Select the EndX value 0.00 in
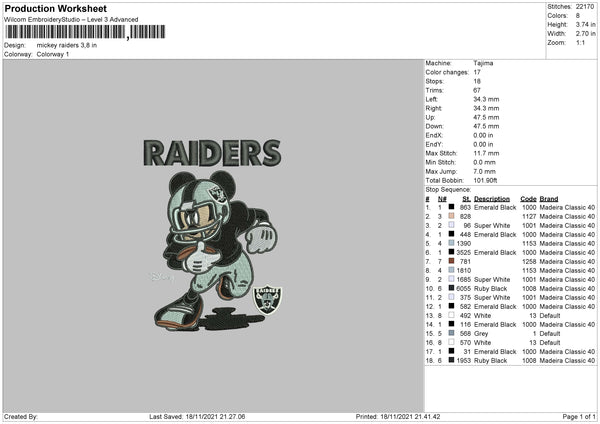The width and height of the screenshot is (600, 424). (x=483, y=135)
